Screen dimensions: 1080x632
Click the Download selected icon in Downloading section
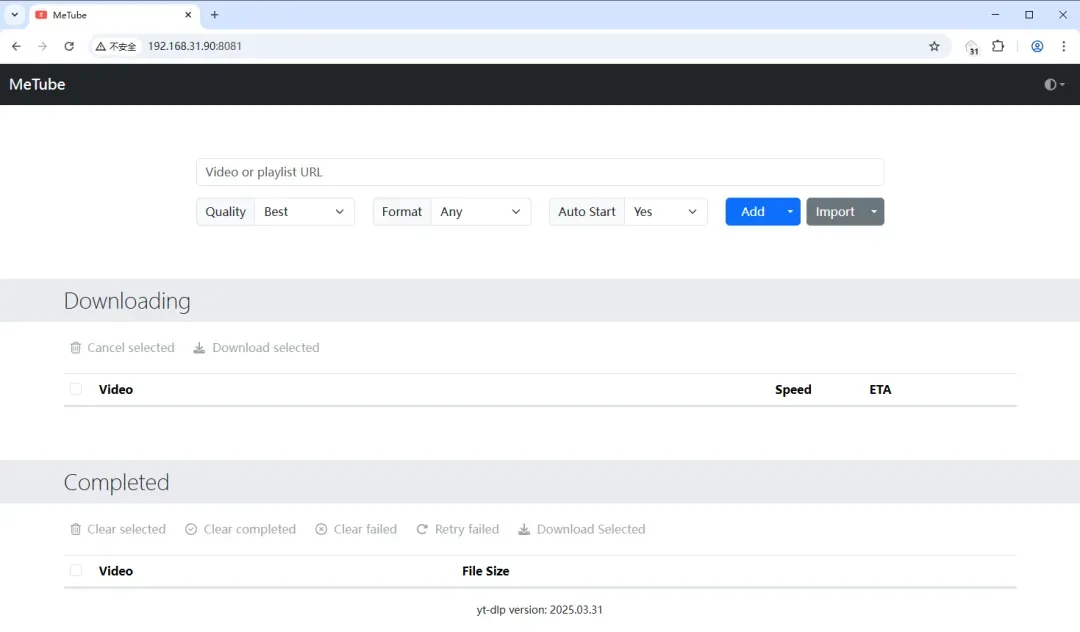201,347
